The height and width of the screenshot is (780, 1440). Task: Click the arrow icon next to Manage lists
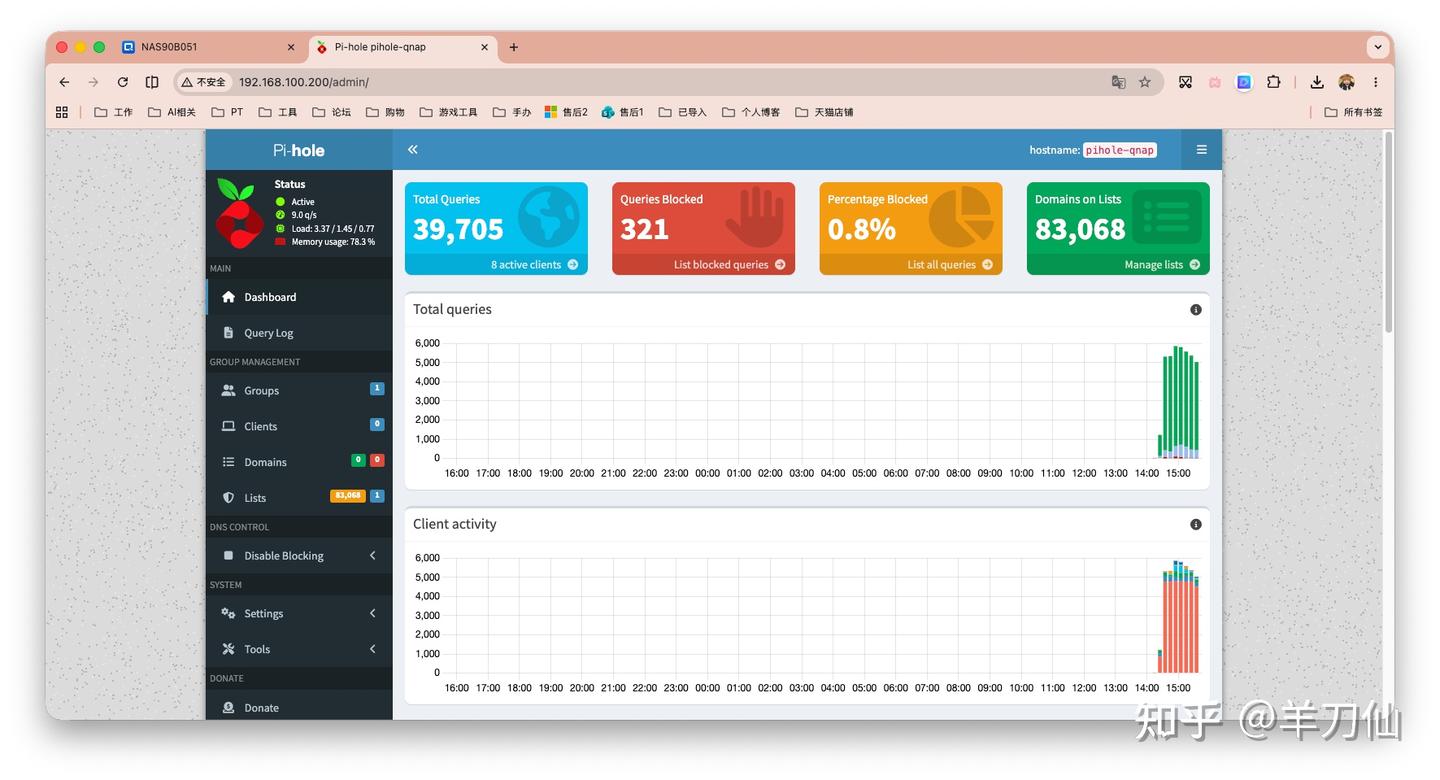(x=1194, y=265)
